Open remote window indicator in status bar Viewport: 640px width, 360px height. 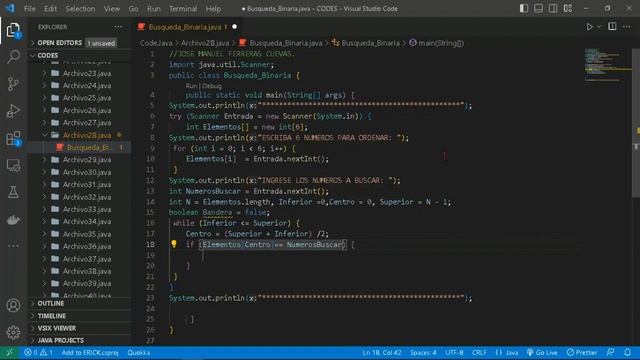click(x=9, y=352)
